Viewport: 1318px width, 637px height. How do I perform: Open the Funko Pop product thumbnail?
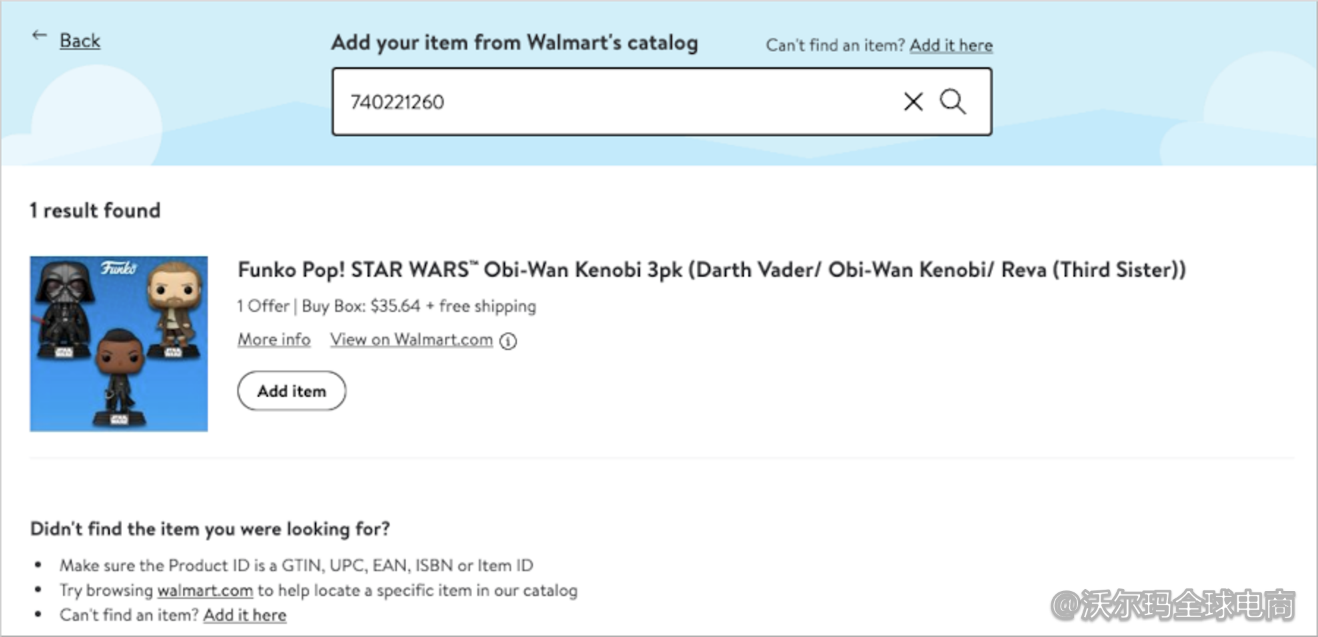pos(119,344)
